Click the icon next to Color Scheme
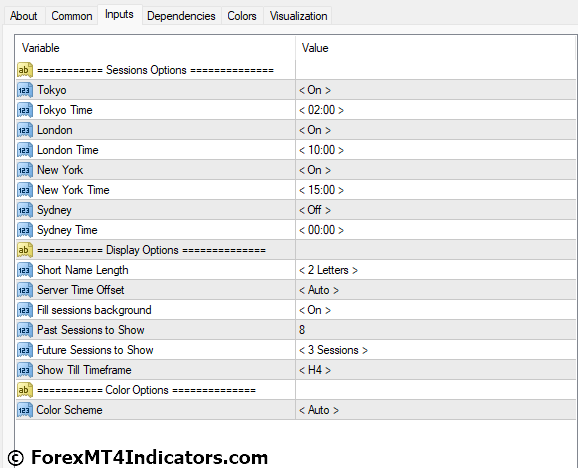The height and width of the screenshot is (468, 578). 25,410
